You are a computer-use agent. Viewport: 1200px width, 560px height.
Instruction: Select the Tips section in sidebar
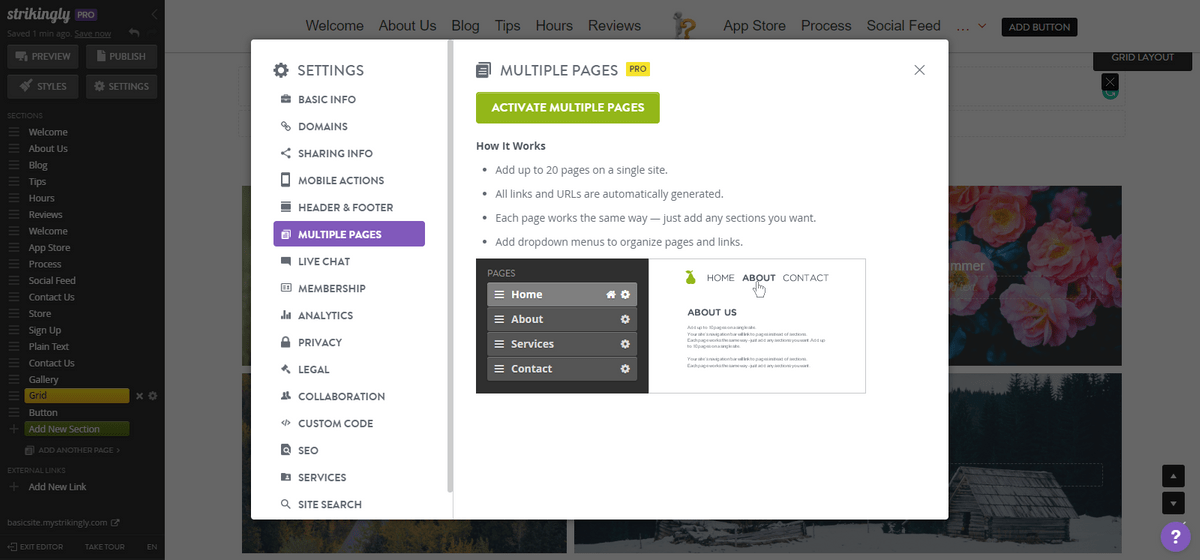pos(37,182)
